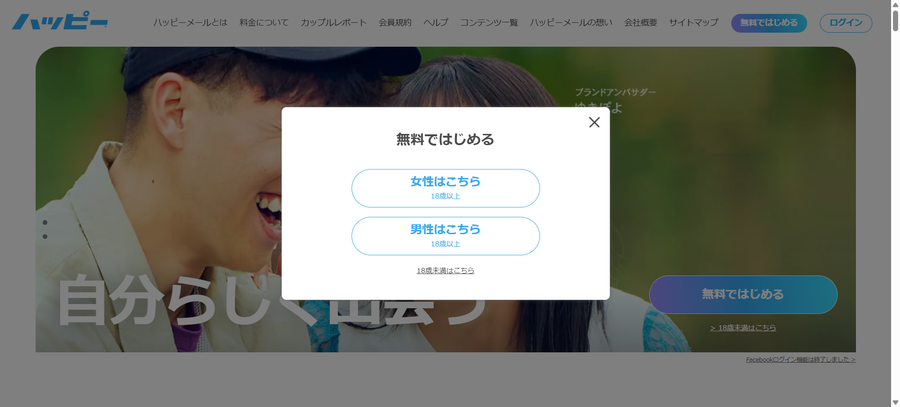The height and width of the screenshot is (407, 900).
Task: Choose 男性はこちら registration button
Action: (445, 236)
